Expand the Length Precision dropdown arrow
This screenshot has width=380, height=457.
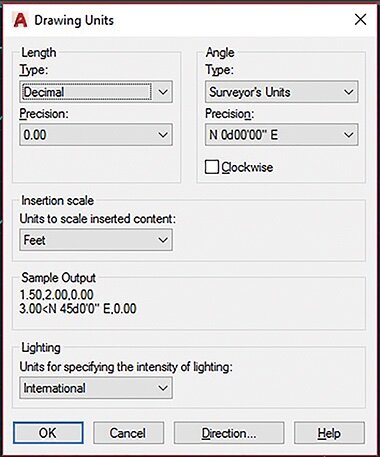click(163, 135)
